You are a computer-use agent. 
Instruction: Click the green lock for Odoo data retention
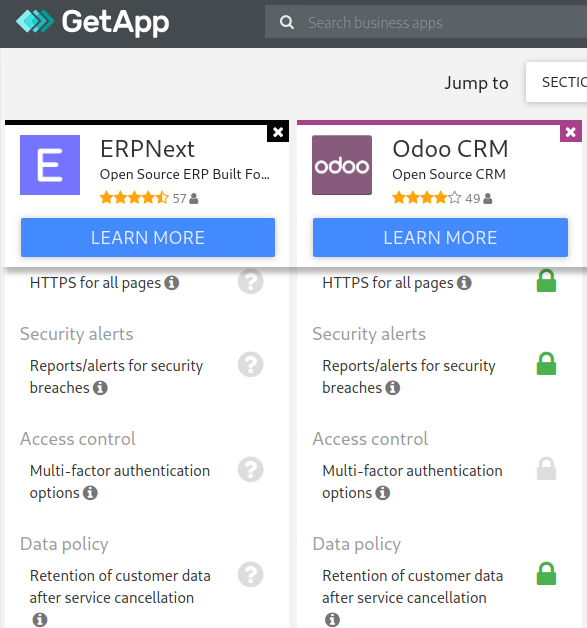click(x=546, y=574)
